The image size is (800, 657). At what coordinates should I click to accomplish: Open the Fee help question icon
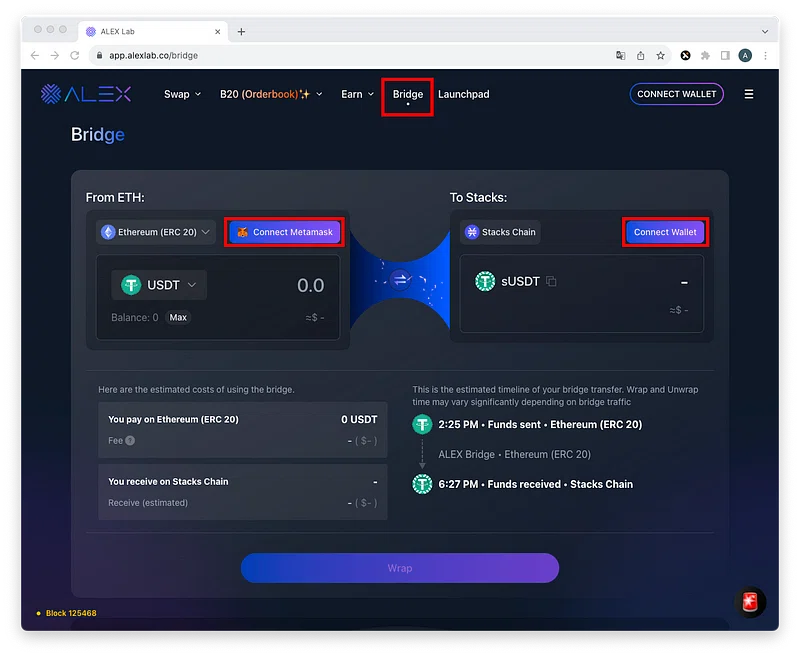(130, 440)
